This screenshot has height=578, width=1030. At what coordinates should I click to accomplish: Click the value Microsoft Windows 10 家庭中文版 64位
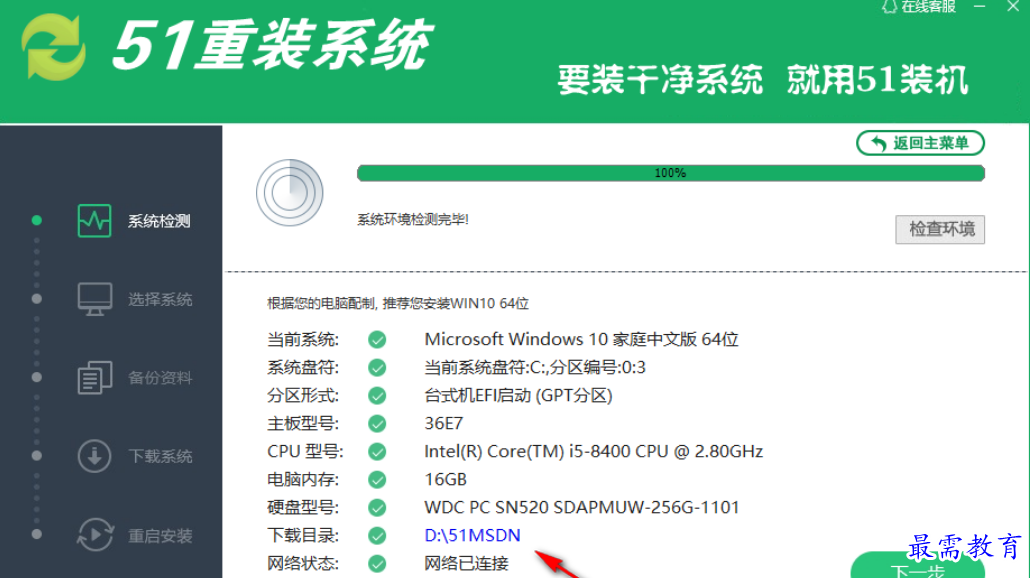click(x=581, y=340)
